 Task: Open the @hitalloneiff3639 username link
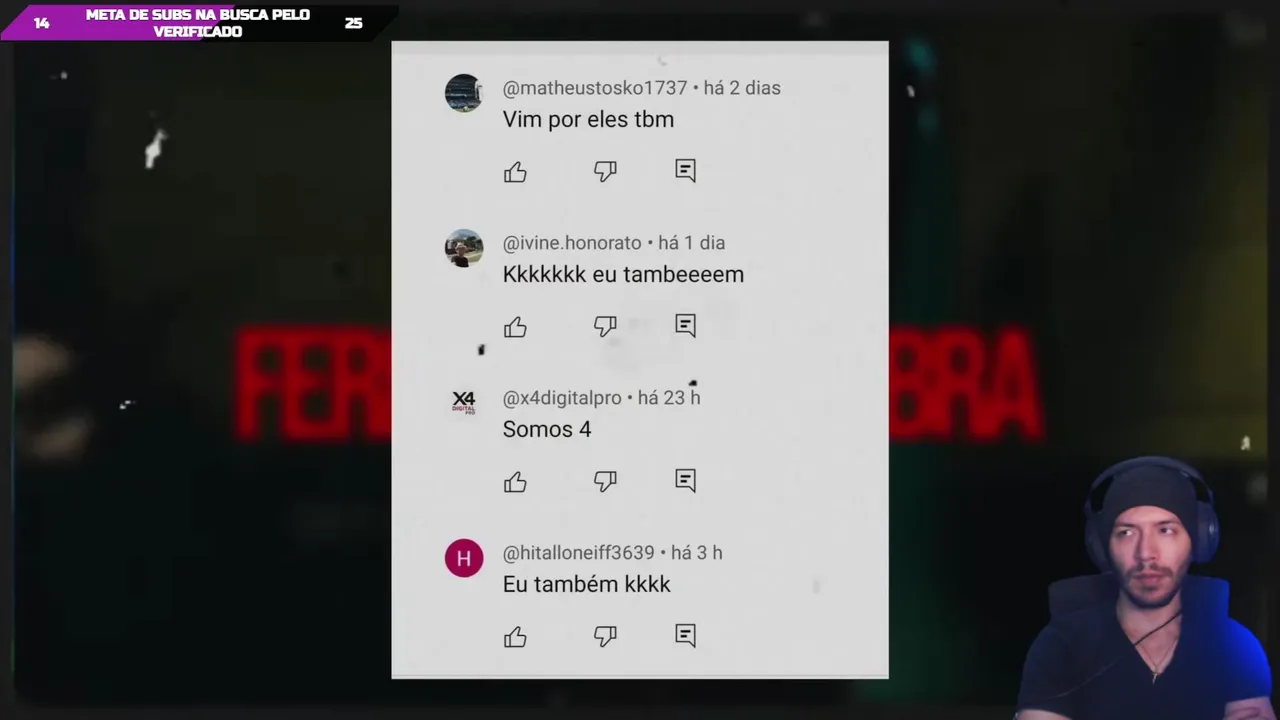578,553
